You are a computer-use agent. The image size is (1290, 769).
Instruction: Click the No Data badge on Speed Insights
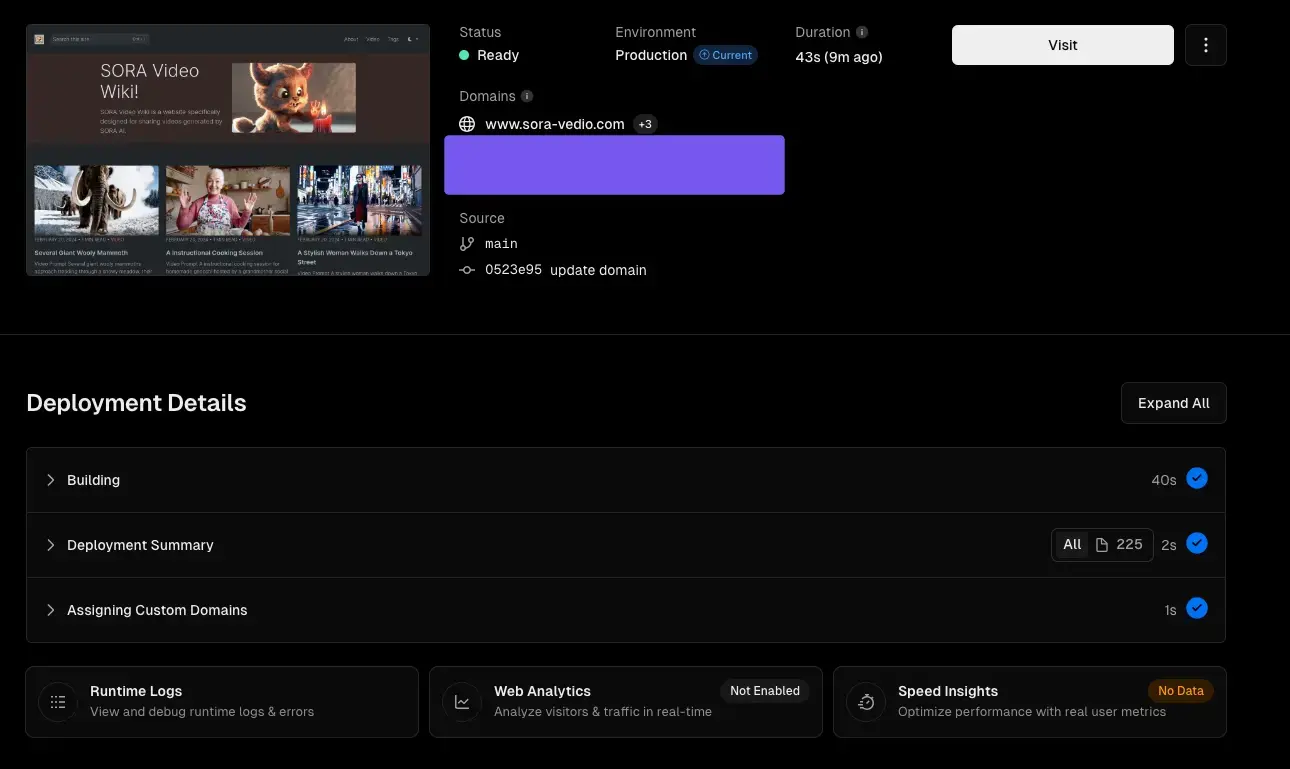1181,691
